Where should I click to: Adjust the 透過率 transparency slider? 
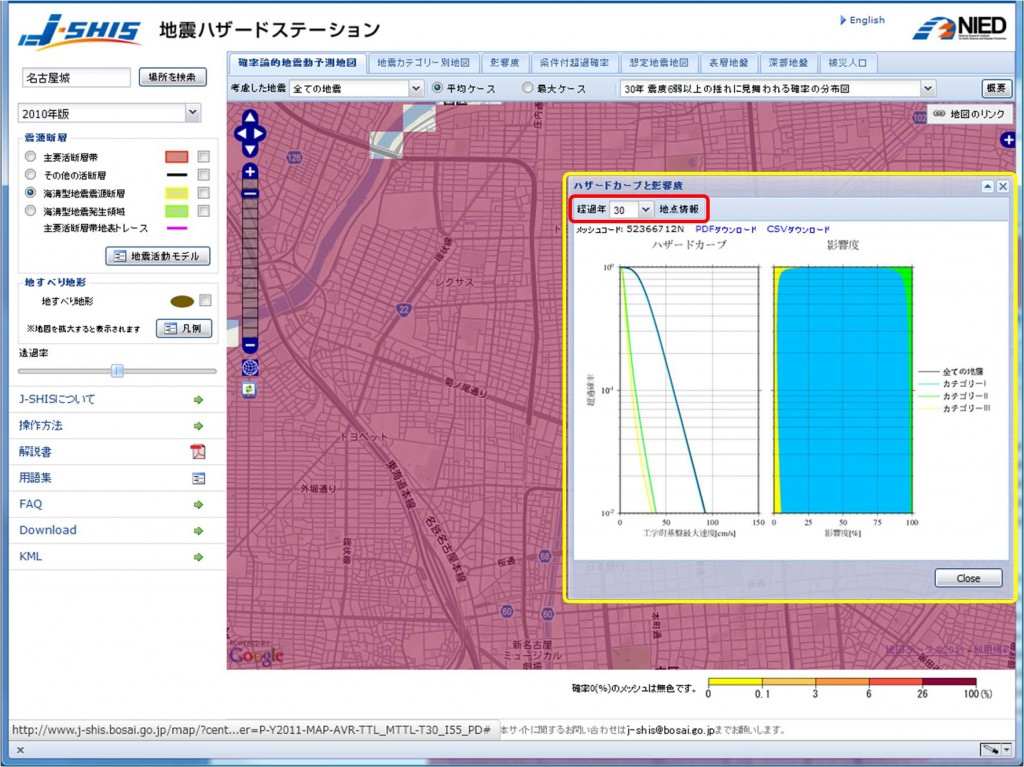click(116, 371)
